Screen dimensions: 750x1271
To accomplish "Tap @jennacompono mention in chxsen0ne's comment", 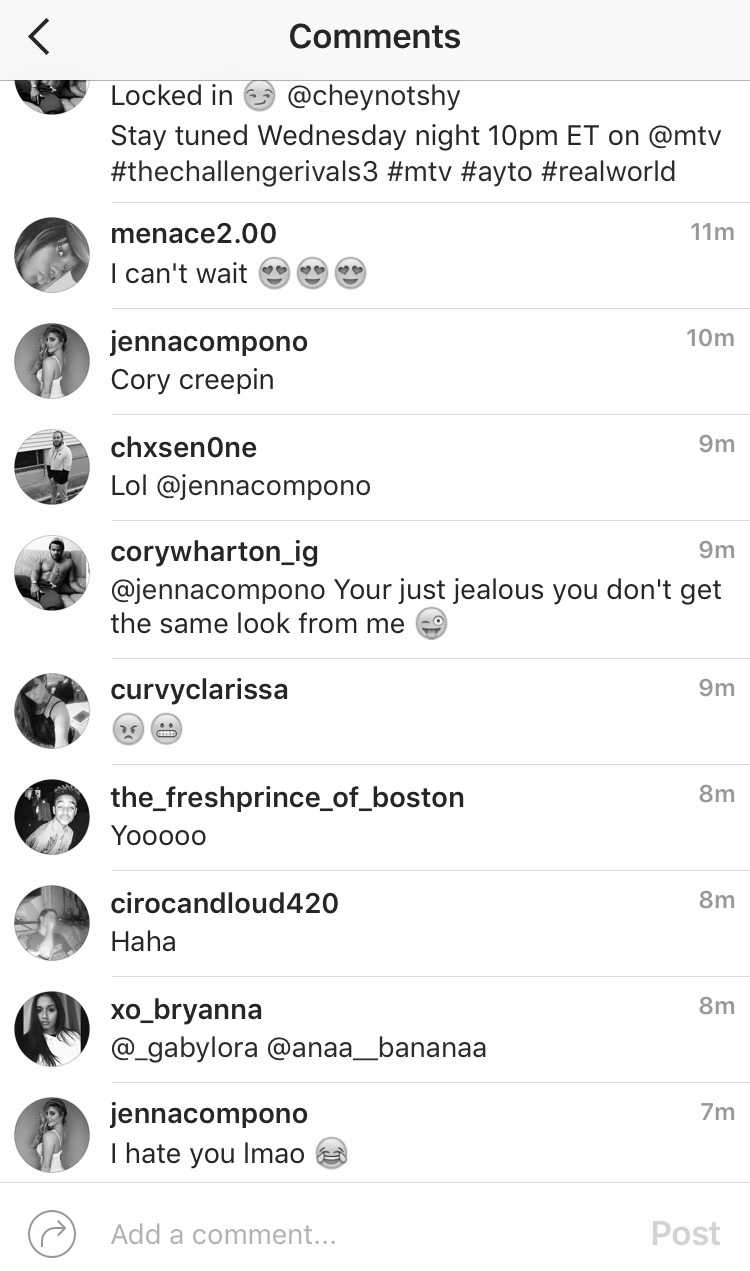I will (264, 486).
